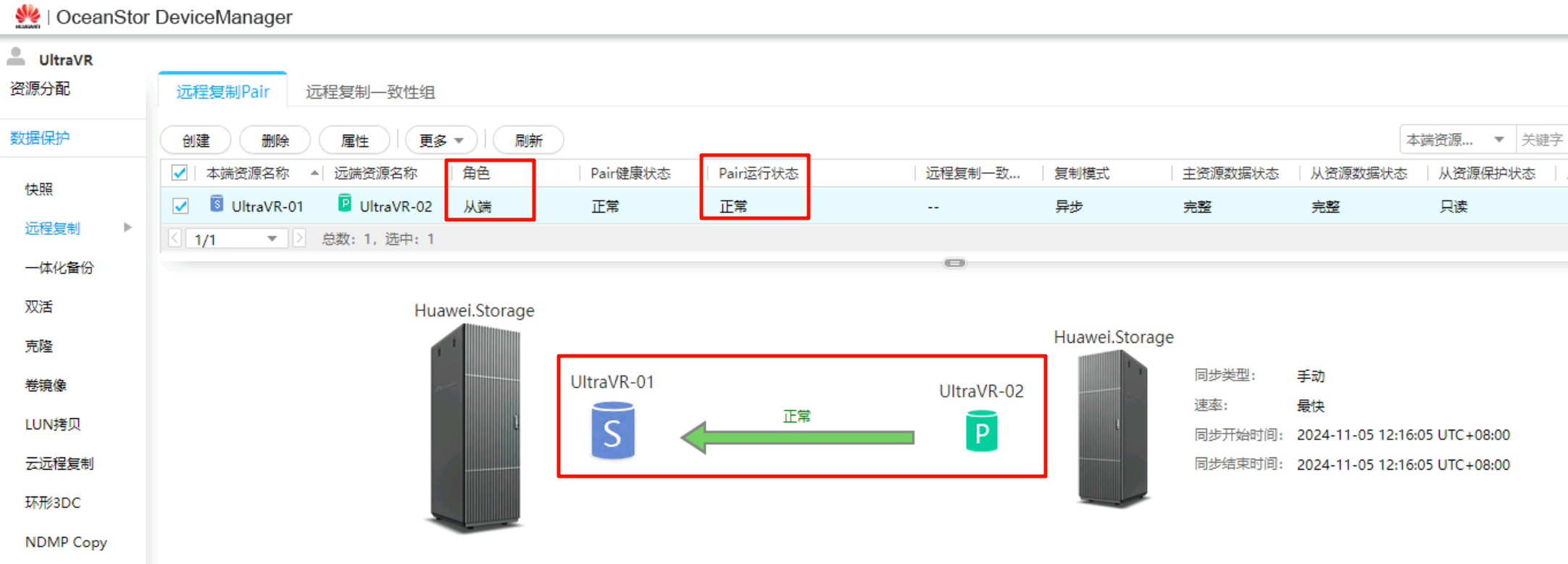Click the blue S secondary LUN icon in diagram

click(612, 432)
